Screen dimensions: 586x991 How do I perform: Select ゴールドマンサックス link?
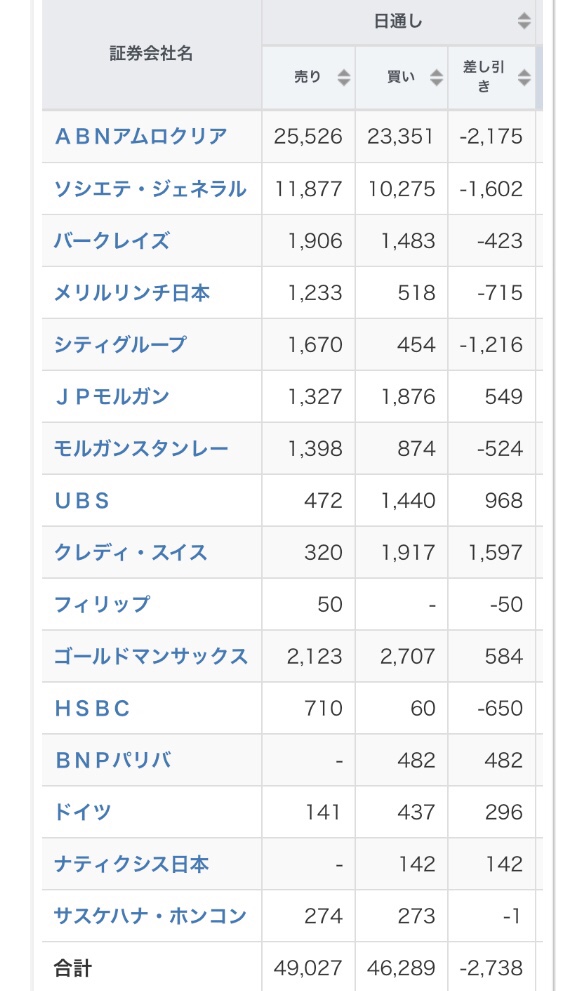tap(151, 656)
